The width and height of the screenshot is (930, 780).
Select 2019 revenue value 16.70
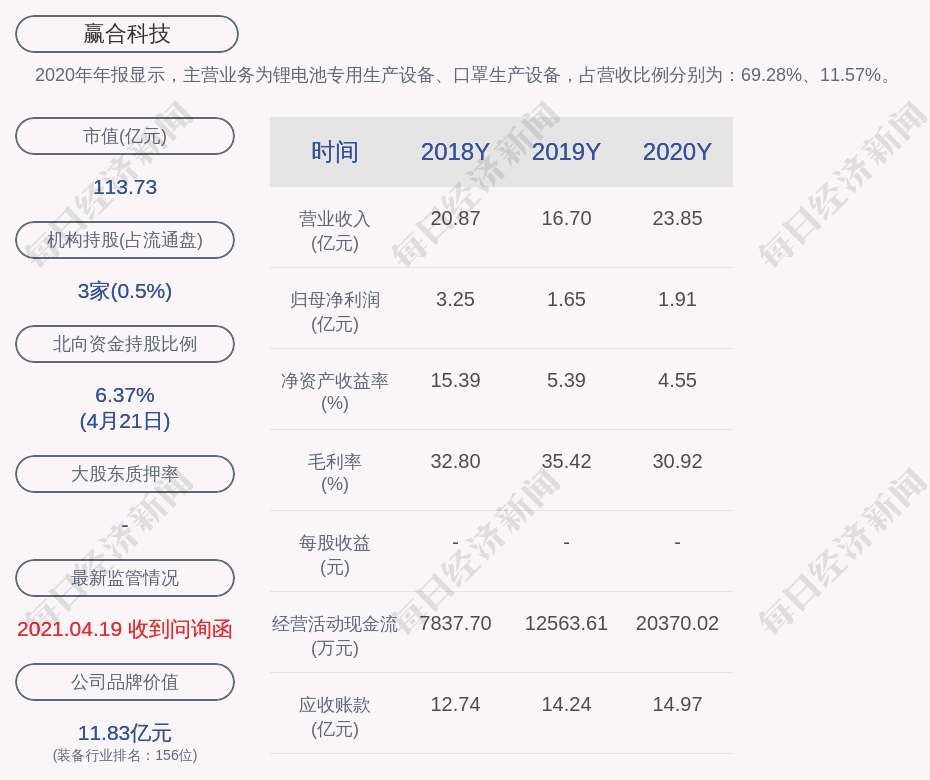566,218
